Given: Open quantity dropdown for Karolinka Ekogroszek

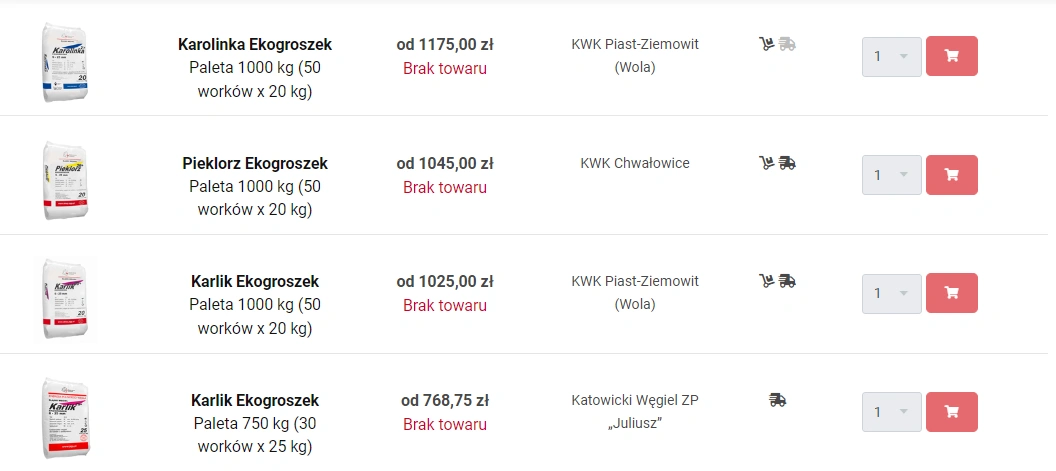Looking at the screenshot, I should coord(891,56).
